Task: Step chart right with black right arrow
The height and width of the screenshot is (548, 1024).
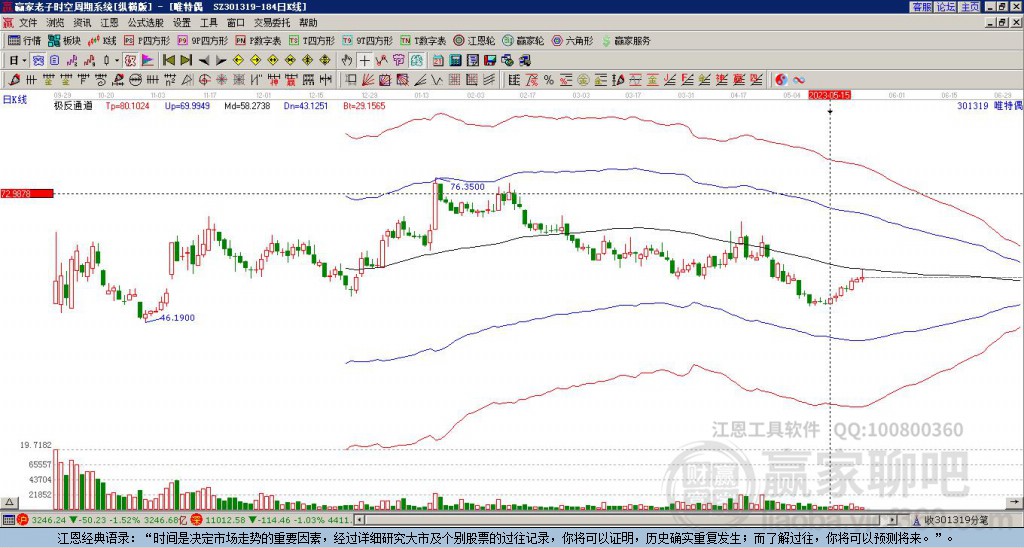Action: click(221, 60)
